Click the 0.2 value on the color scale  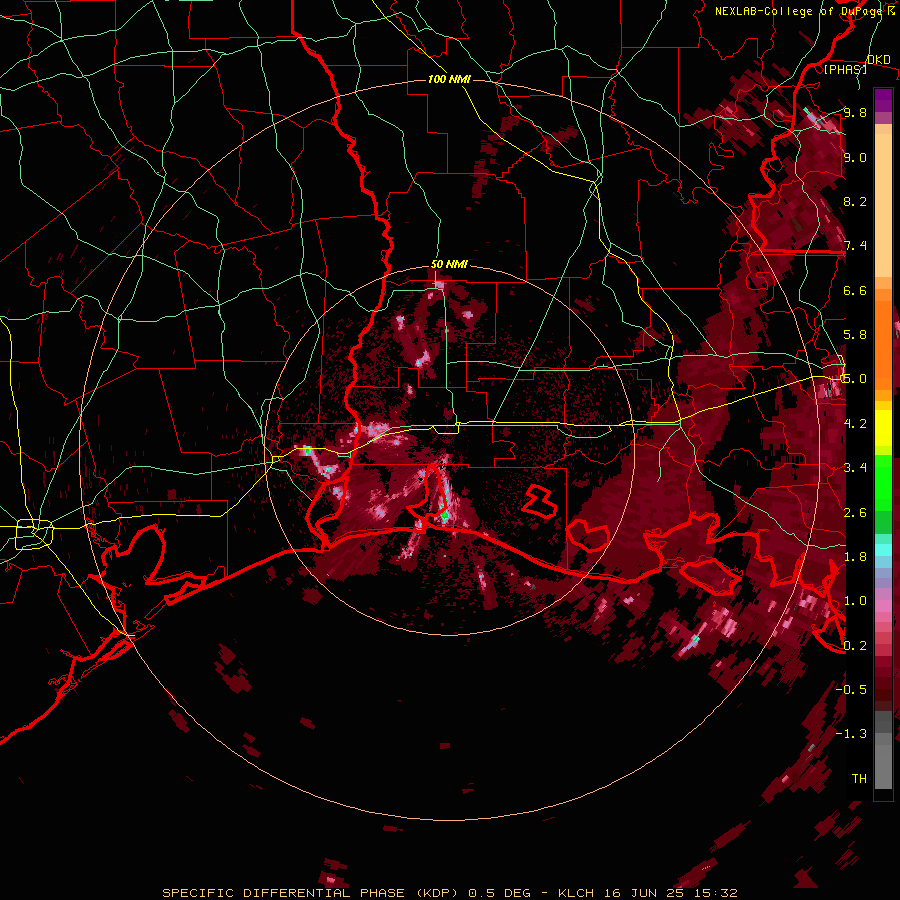[x=855, y=646]
